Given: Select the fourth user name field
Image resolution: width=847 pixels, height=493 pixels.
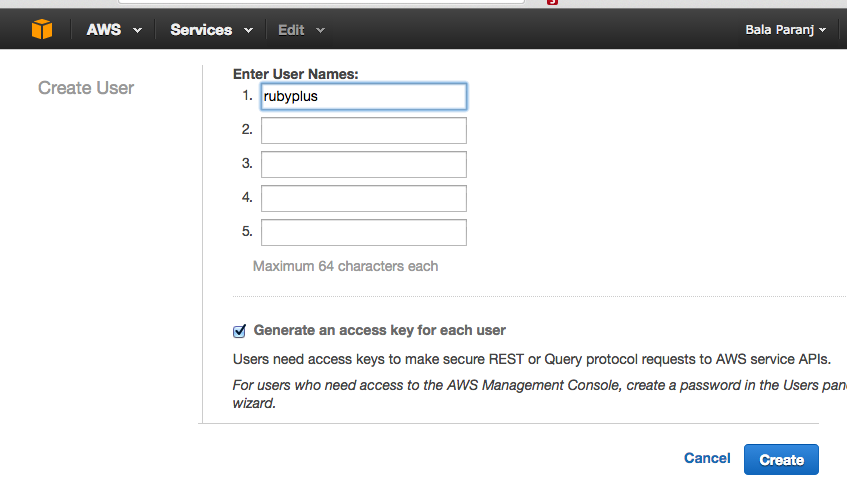Looking at the screenshot, I should tap(363, 198).
